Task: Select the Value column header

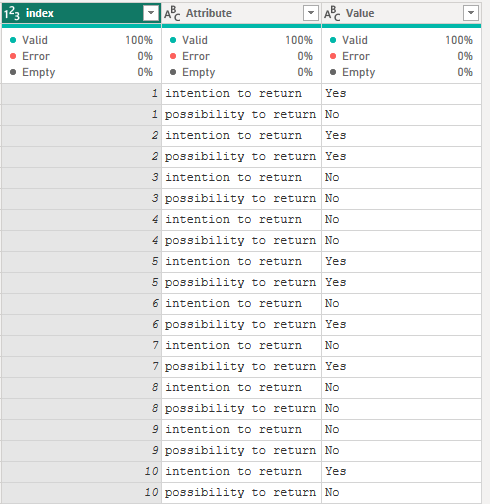Action: (x=401, y=13)
